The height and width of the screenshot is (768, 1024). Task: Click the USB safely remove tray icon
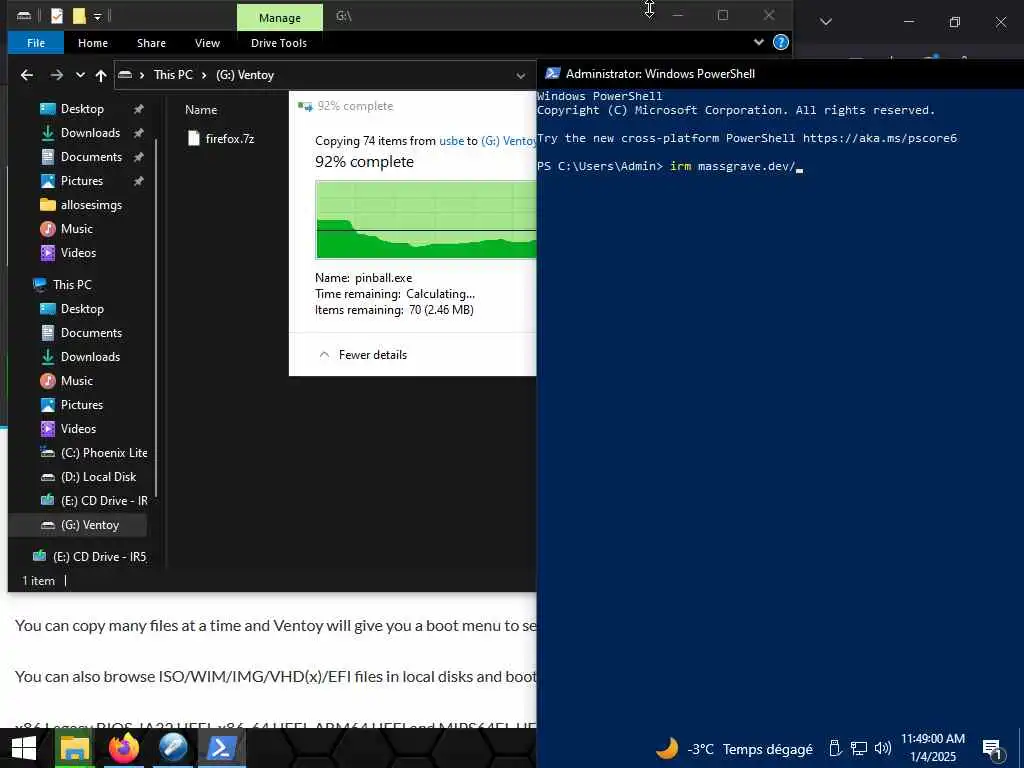click(x=835, y=748)
